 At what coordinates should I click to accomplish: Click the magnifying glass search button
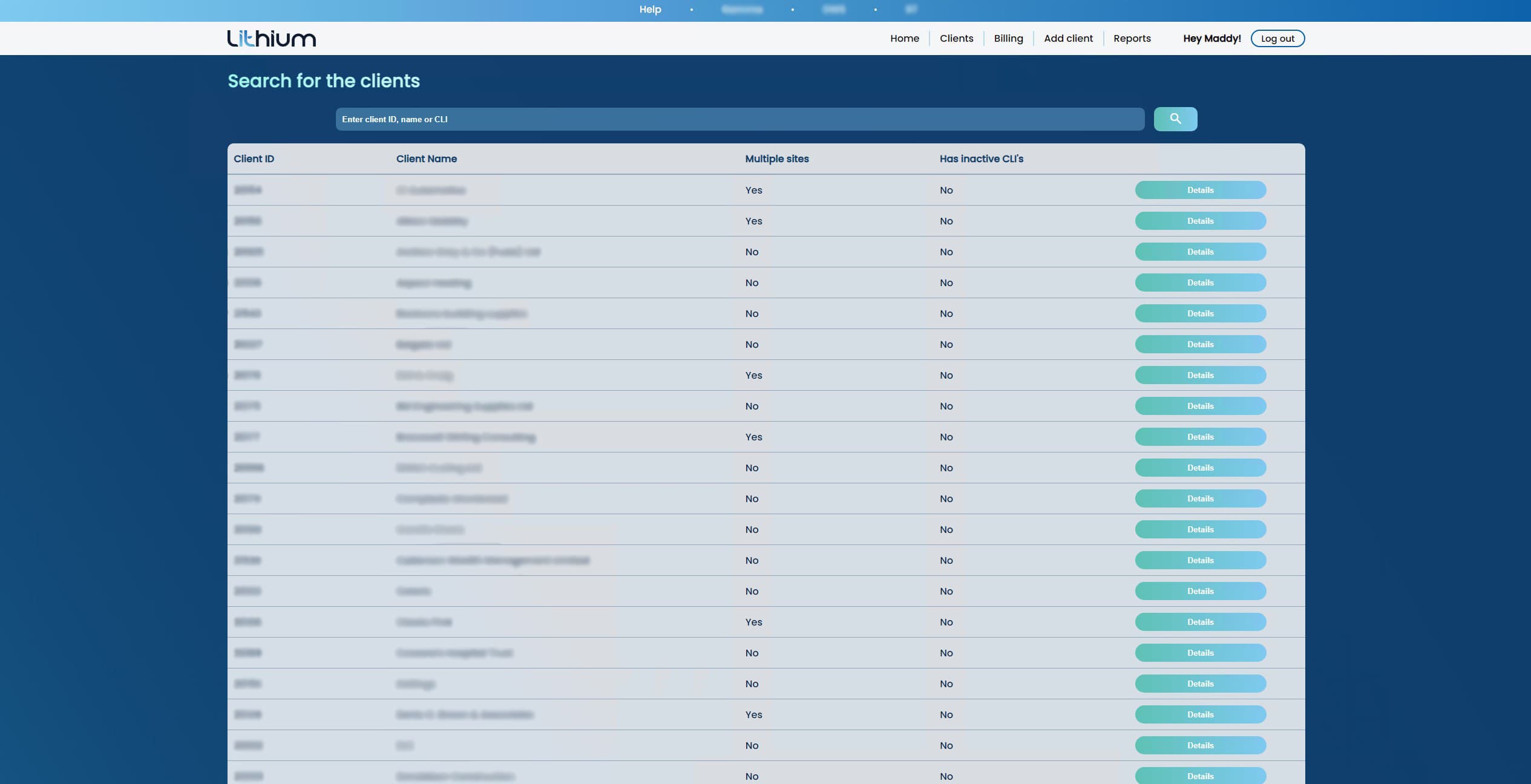click(x=1175, y=119)
